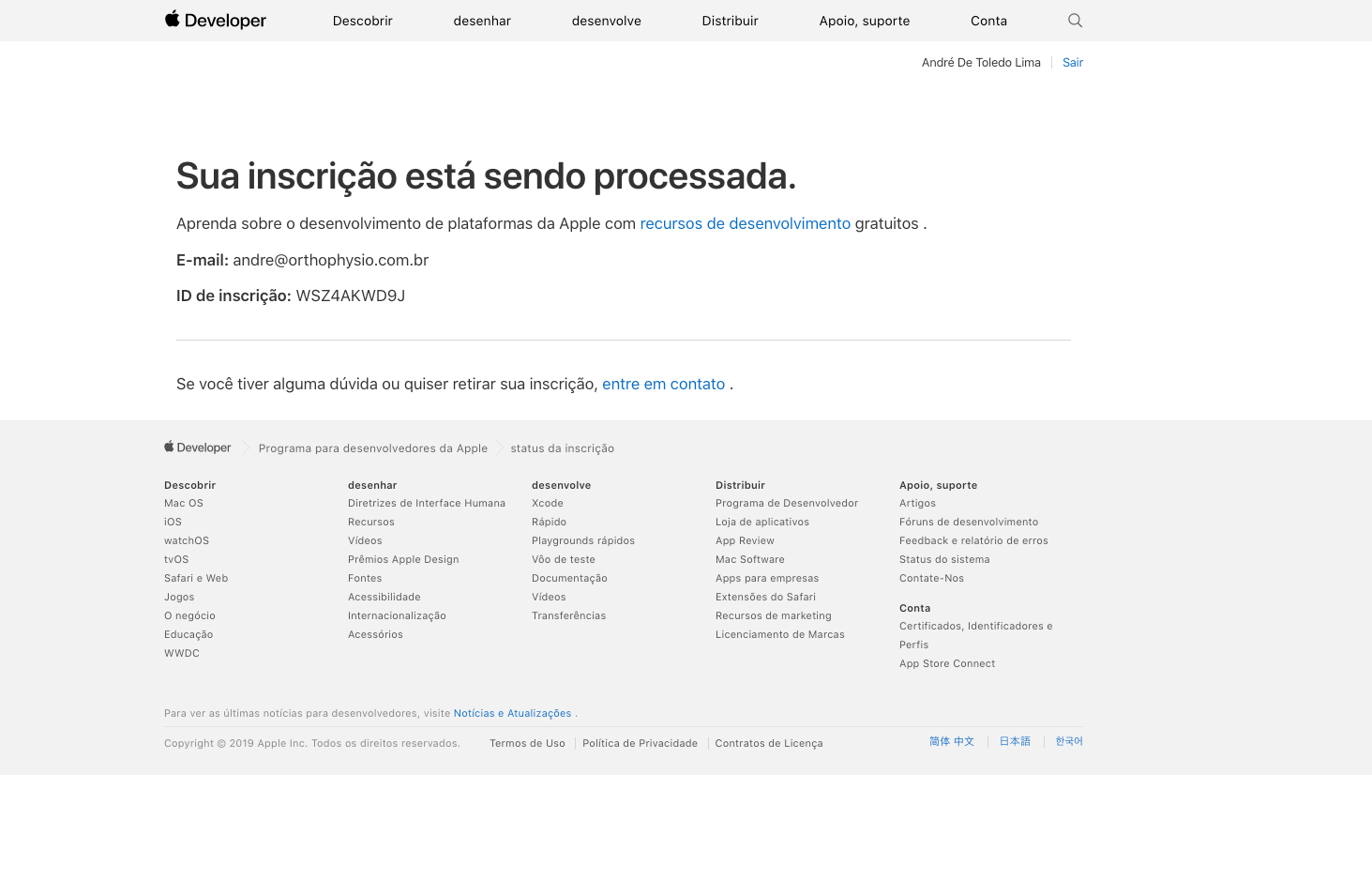
Task: Click the entre em contato link
Action: (664, 384)
